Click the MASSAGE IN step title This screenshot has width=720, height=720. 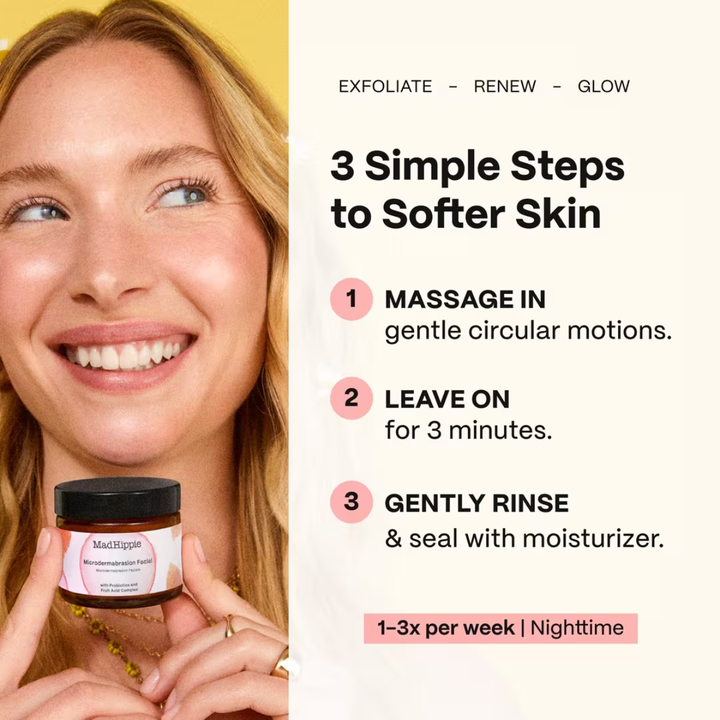point(465,299)
